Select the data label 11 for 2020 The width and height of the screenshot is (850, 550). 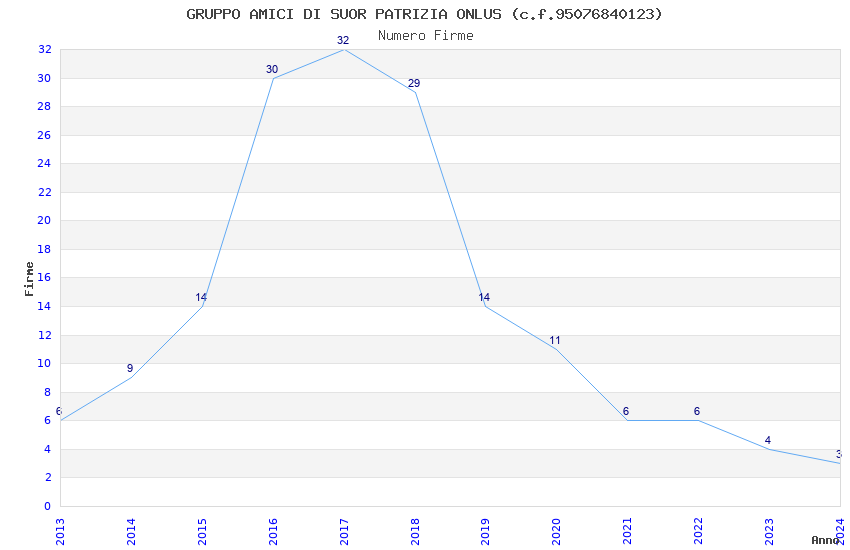click(555, 341)
